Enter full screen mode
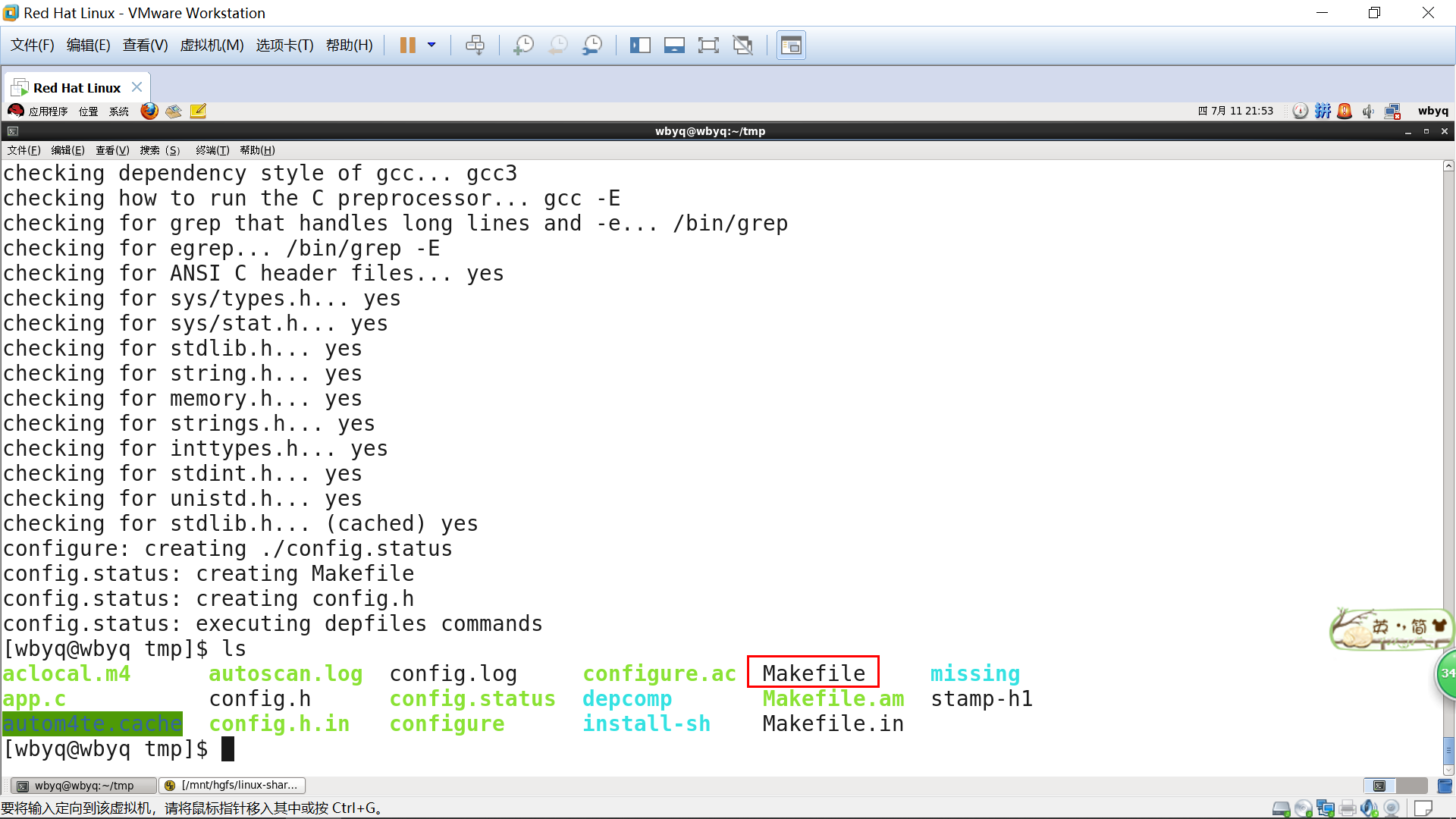Viewport: 1456px width, 819px height. tap(708, 45)
